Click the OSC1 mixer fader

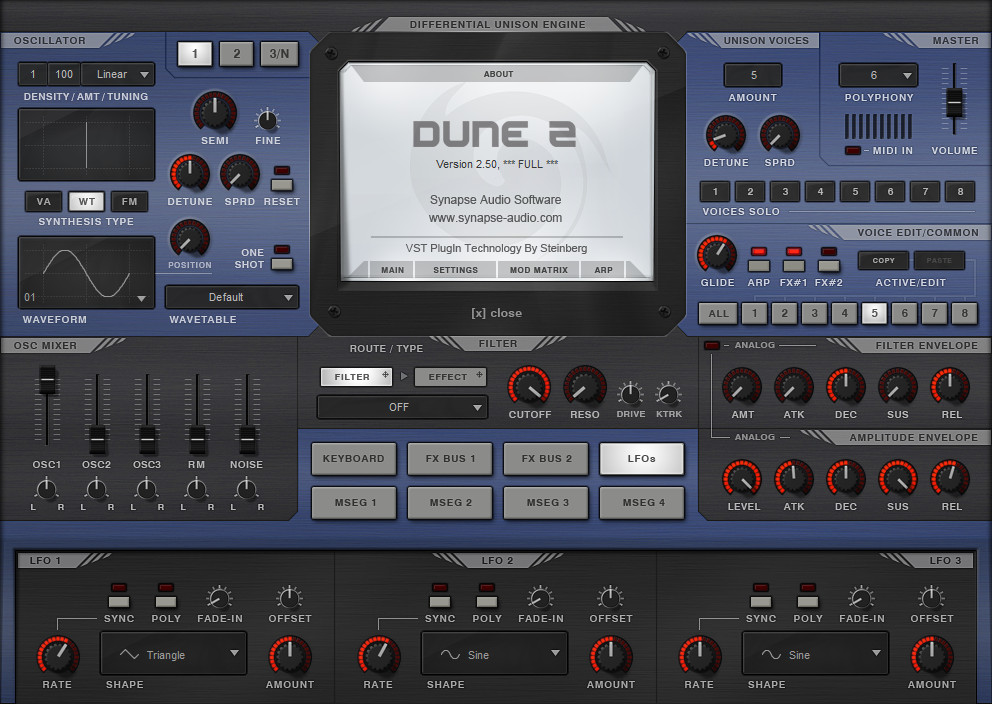47,381
